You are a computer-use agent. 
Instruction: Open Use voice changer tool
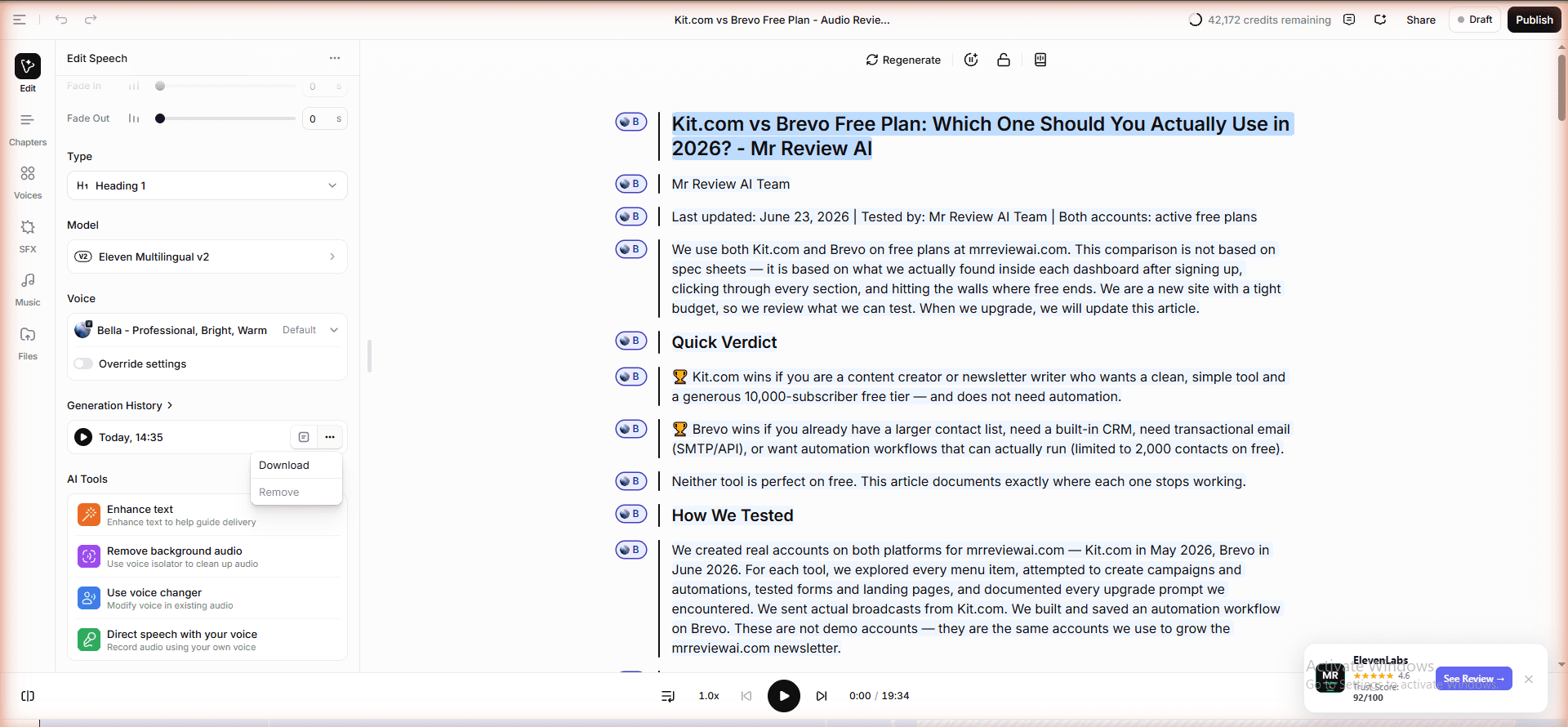pyautogui.click(x=207, y=598)
